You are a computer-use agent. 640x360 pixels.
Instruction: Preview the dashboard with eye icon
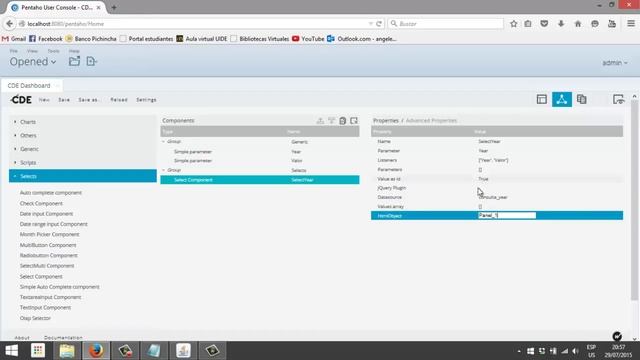pyautogui.click(x=618, y=99)
